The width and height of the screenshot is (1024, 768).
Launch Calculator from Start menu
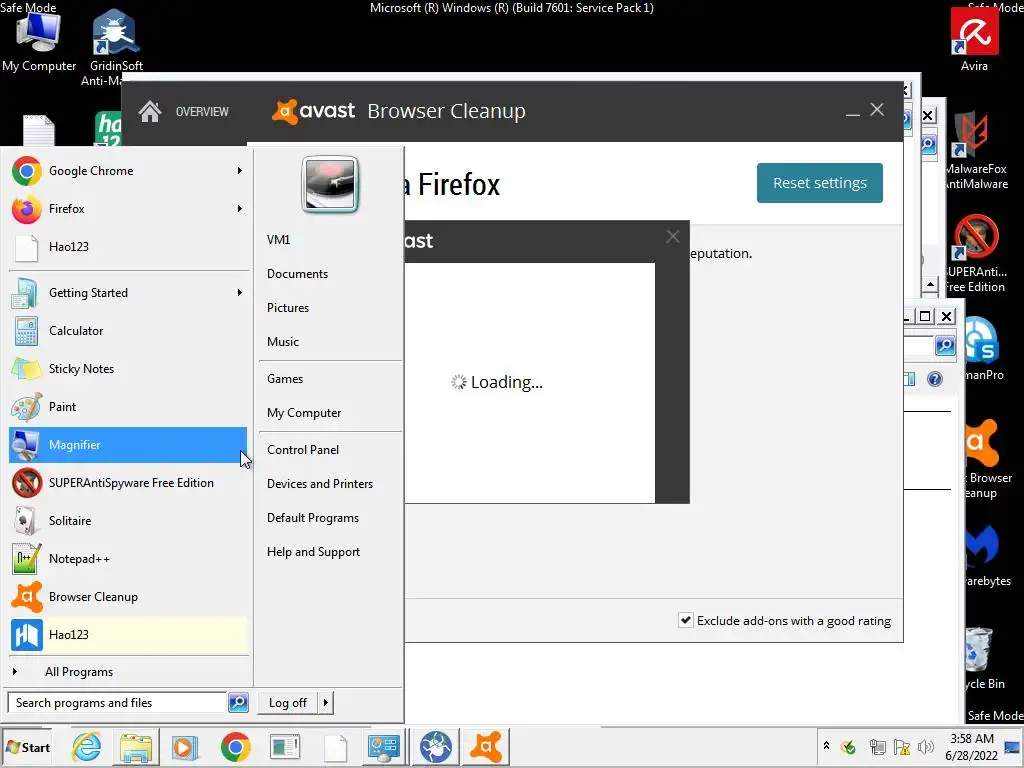(x=128, y=331)
